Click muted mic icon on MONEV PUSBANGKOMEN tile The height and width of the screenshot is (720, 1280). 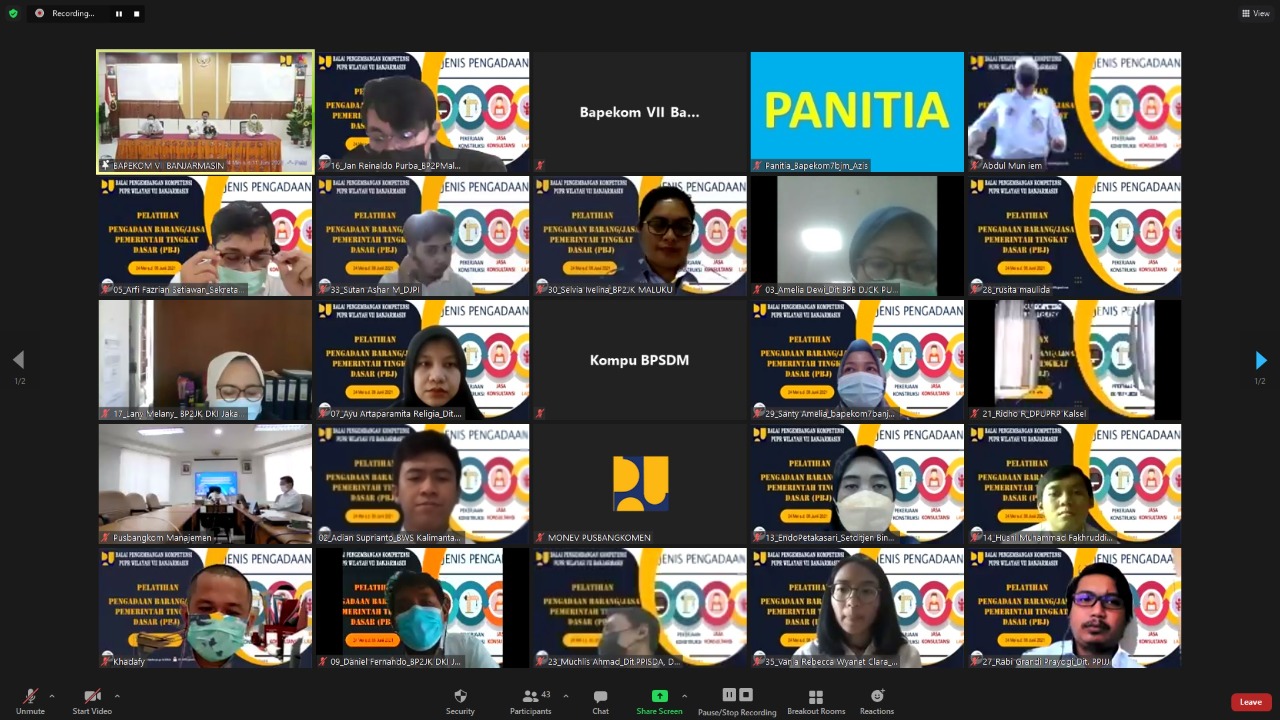(540, 537)
